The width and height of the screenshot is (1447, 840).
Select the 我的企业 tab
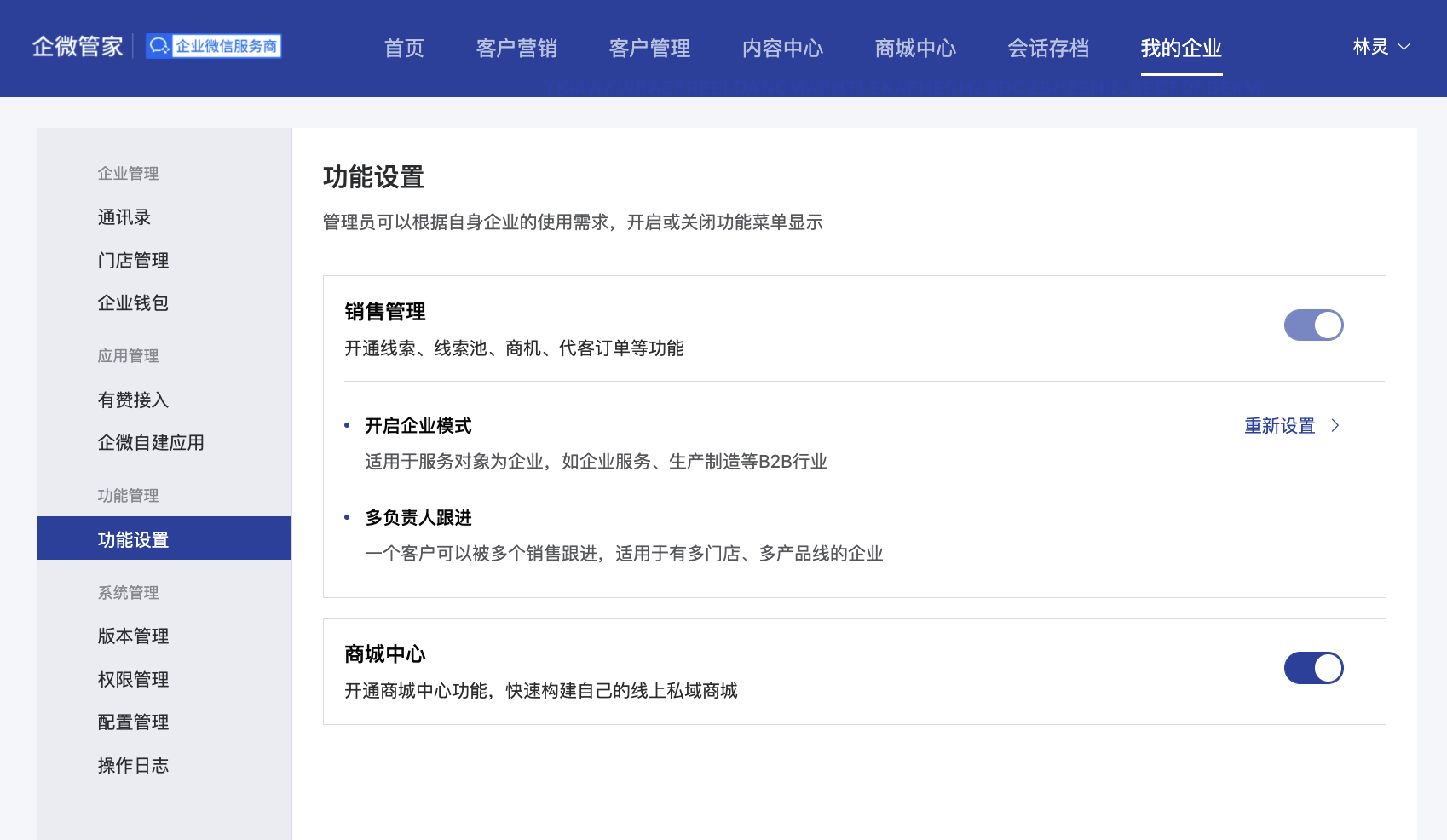pos(1181,48)
